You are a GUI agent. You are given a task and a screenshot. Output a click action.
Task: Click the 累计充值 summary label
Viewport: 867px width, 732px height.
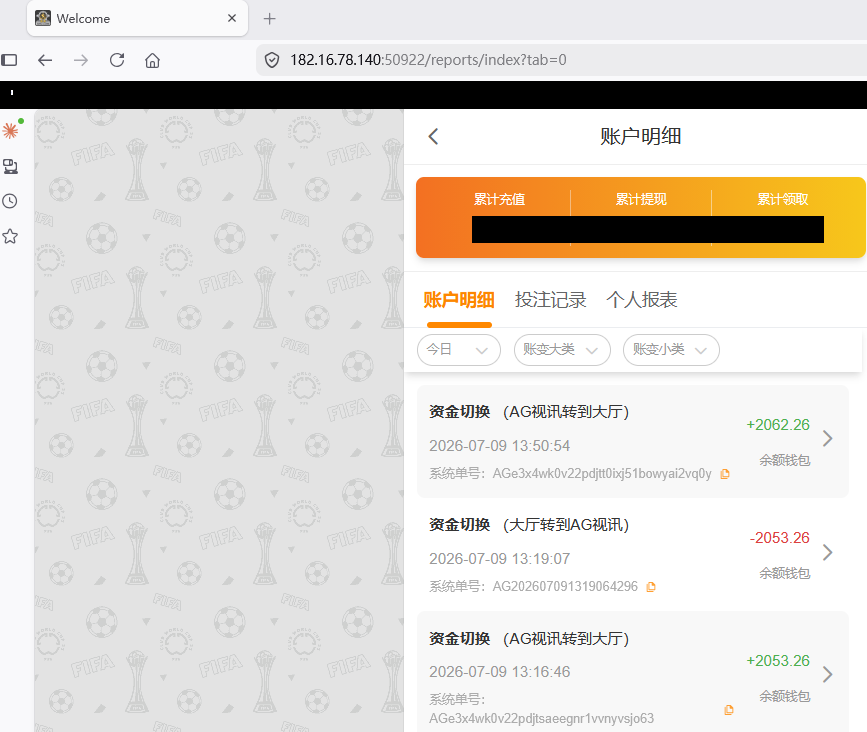499,199
